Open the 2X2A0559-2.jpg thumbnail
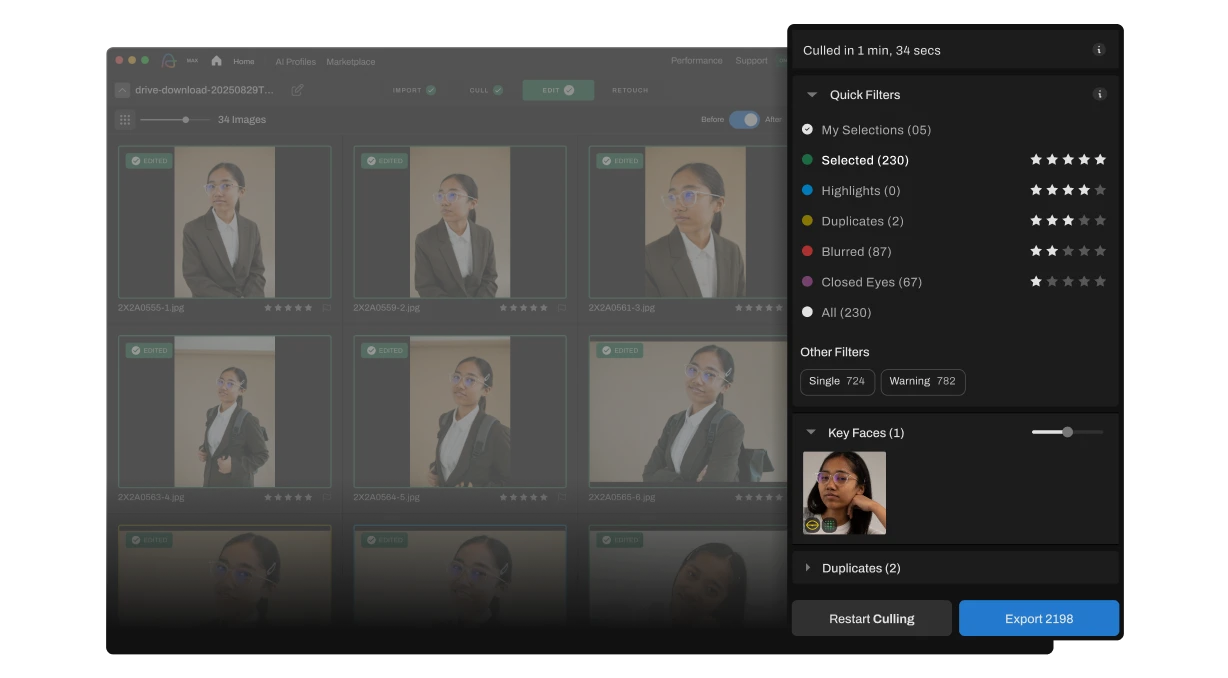Screen dimensions: 1228x678 pyautogui.click(x=460, y=222)
